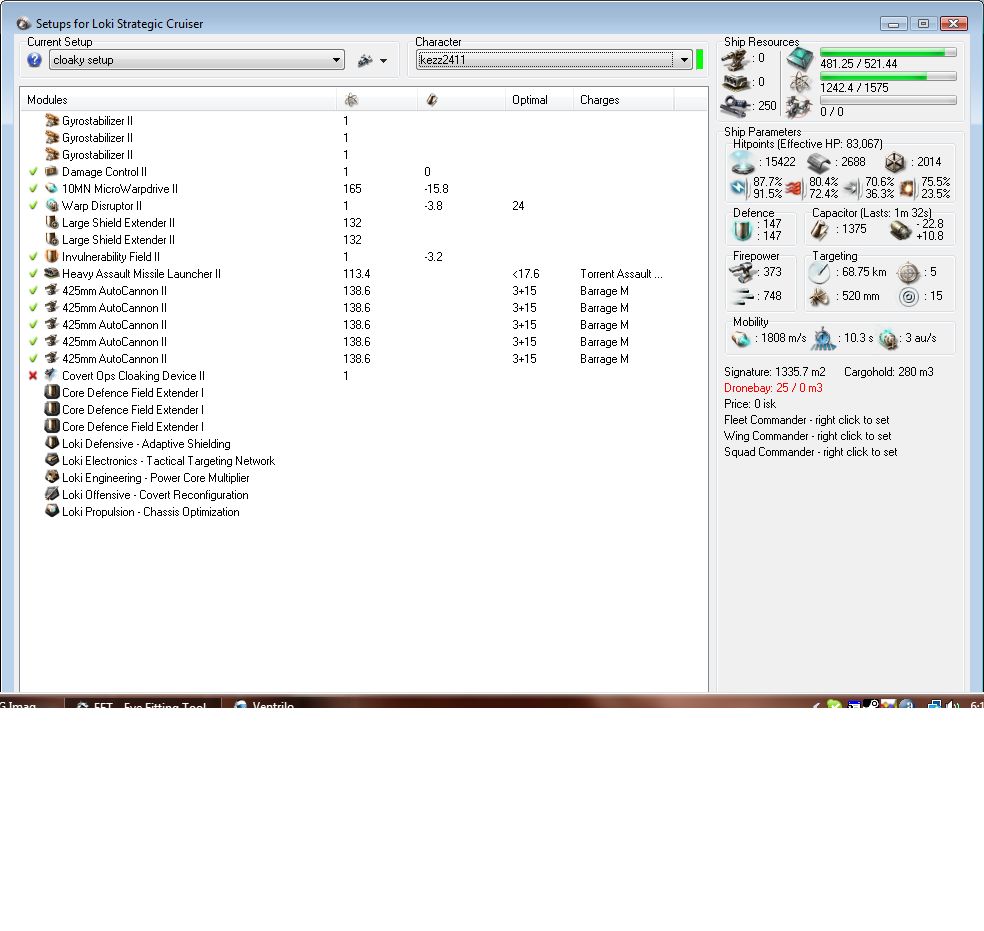Image resolution: width=984 pixels, height=931 pixels.
Task: Click the Loki Propulsion subsystem icon
Action: click(x=52, y=511)
